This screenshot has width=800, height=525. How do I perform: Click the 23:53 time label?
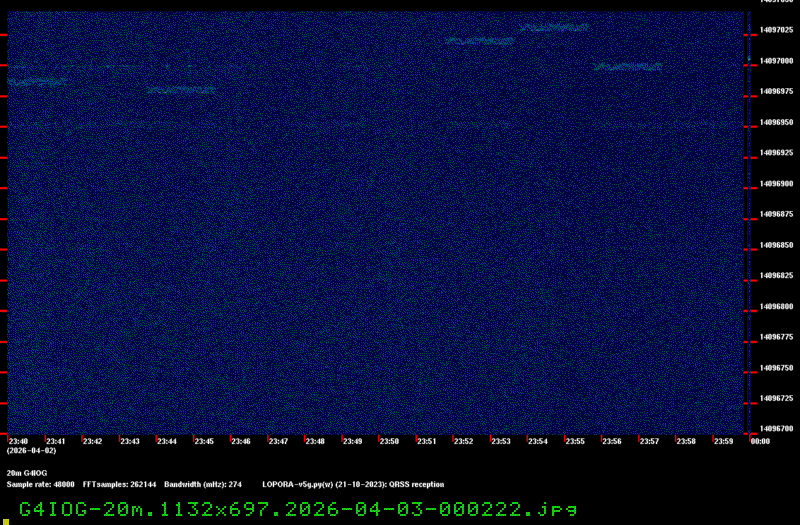[501, 441]
